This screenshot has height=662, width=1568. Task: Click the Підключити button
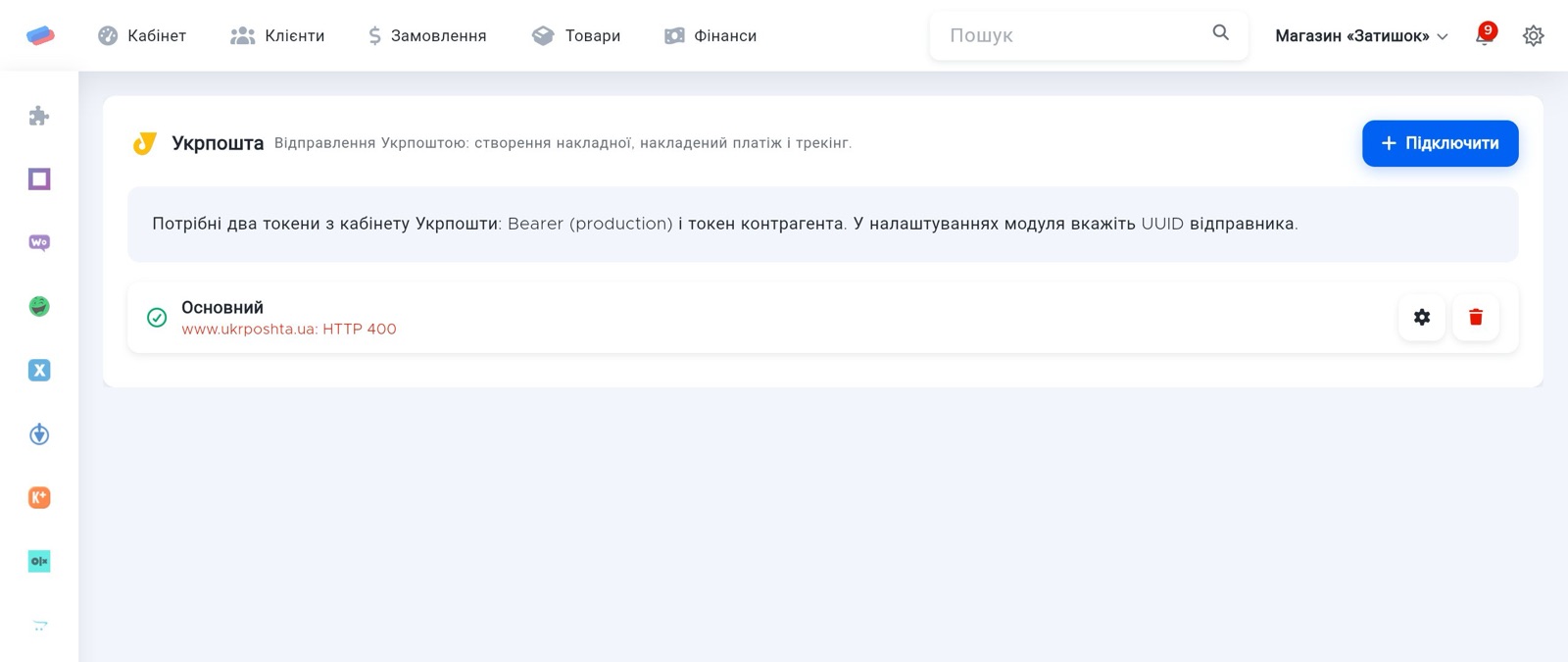(x=1440, y=143)
